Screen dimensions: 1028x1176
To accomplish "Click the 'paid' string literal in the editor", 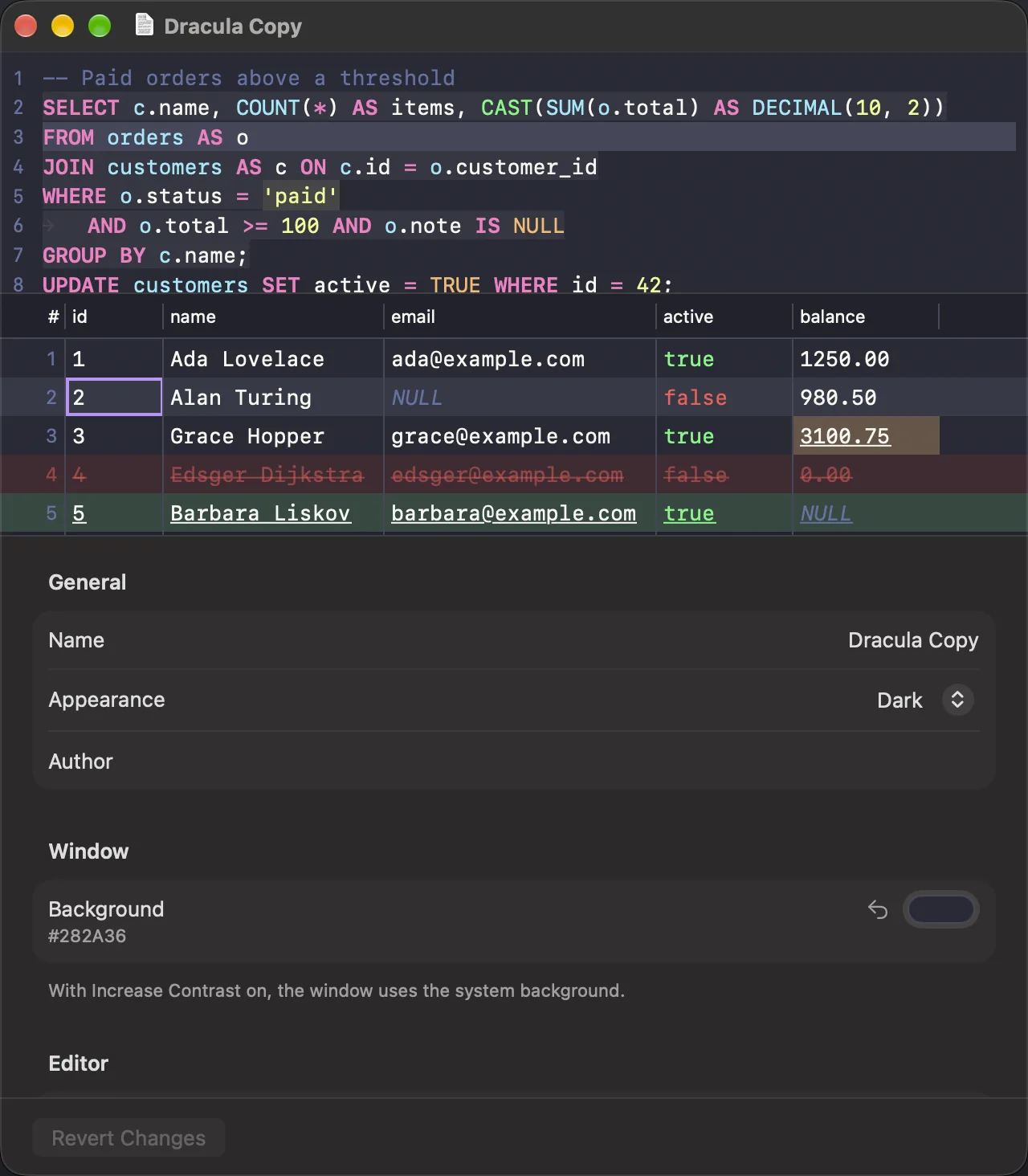I will click(x=300, y=196).
